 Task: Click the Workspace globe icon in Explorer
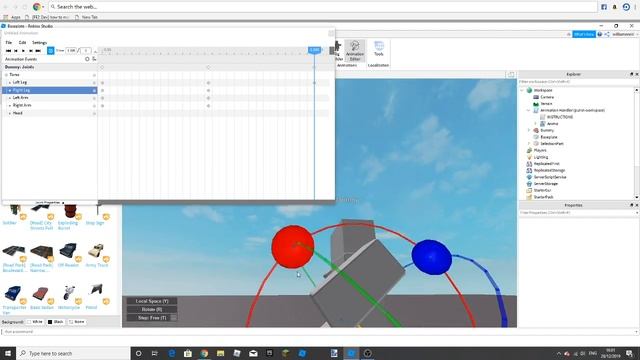tap(529, 90)
